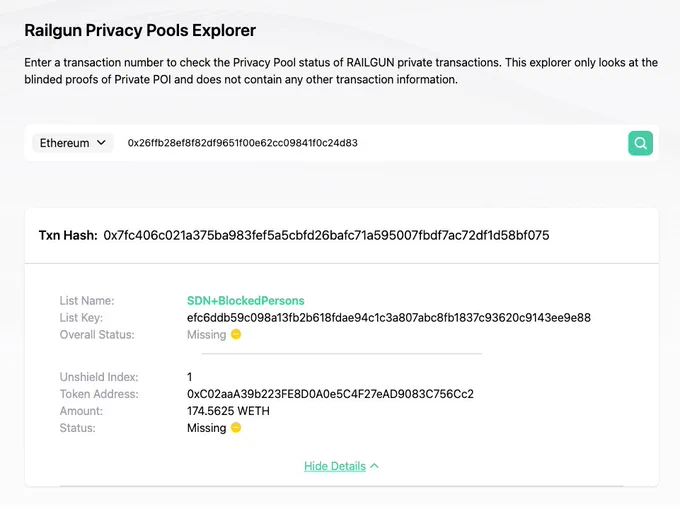The width and height of the screenshot is (680, 509).
Task: Click the transaction number input field
Action: click(x=371, y=143)
